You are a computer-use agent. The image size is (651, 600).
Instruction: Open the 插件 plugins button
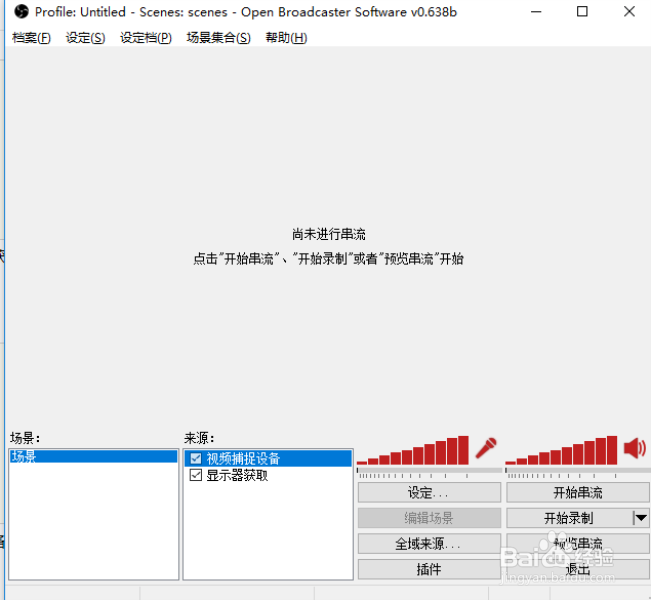429,569
